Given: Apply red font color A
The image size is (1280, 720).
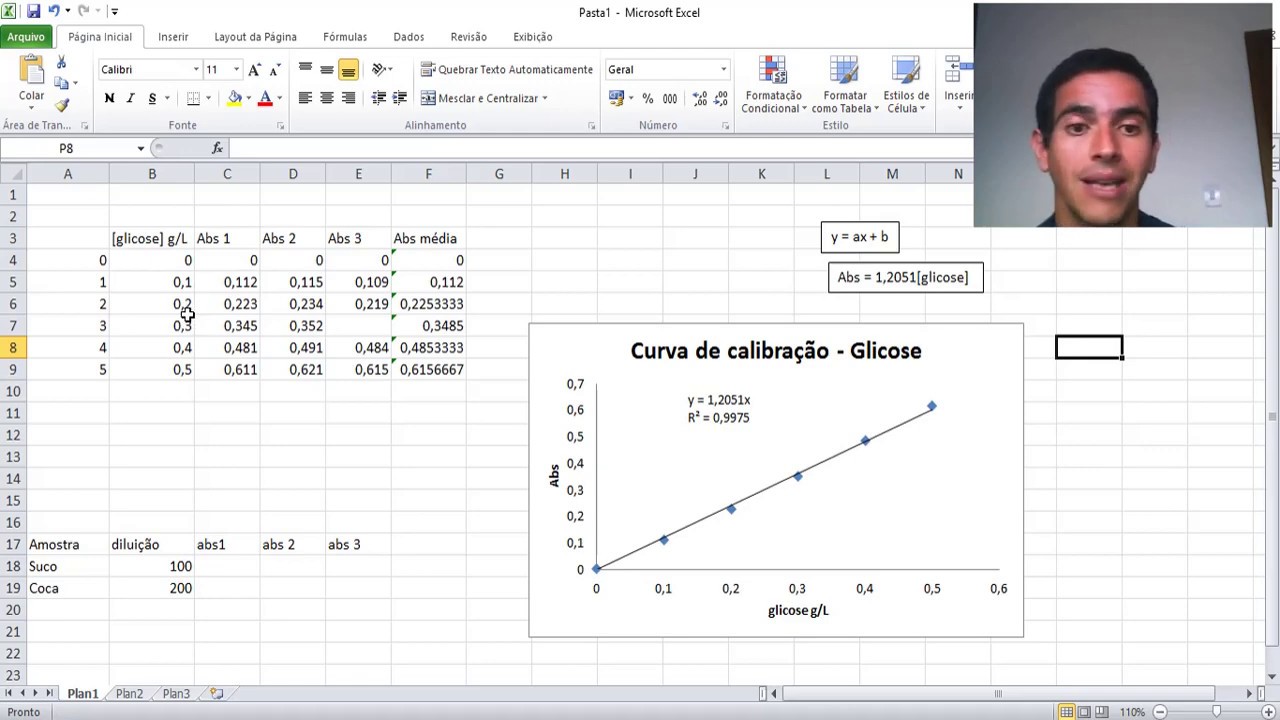Looking at the screenshot, I should [265, 98].
